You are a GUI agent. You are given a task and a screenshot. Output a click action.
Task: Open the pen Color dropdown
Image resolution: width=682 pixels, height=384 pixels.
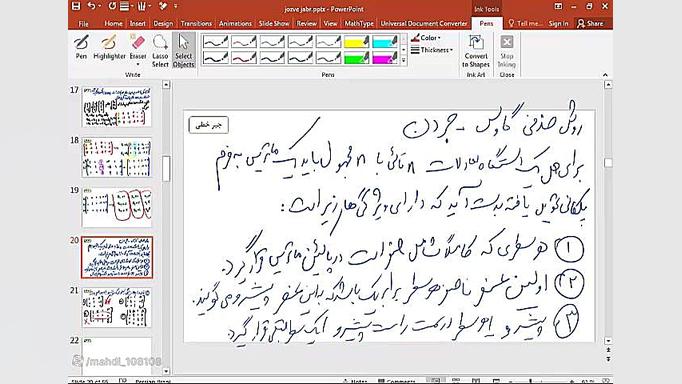tap(426, 38)
